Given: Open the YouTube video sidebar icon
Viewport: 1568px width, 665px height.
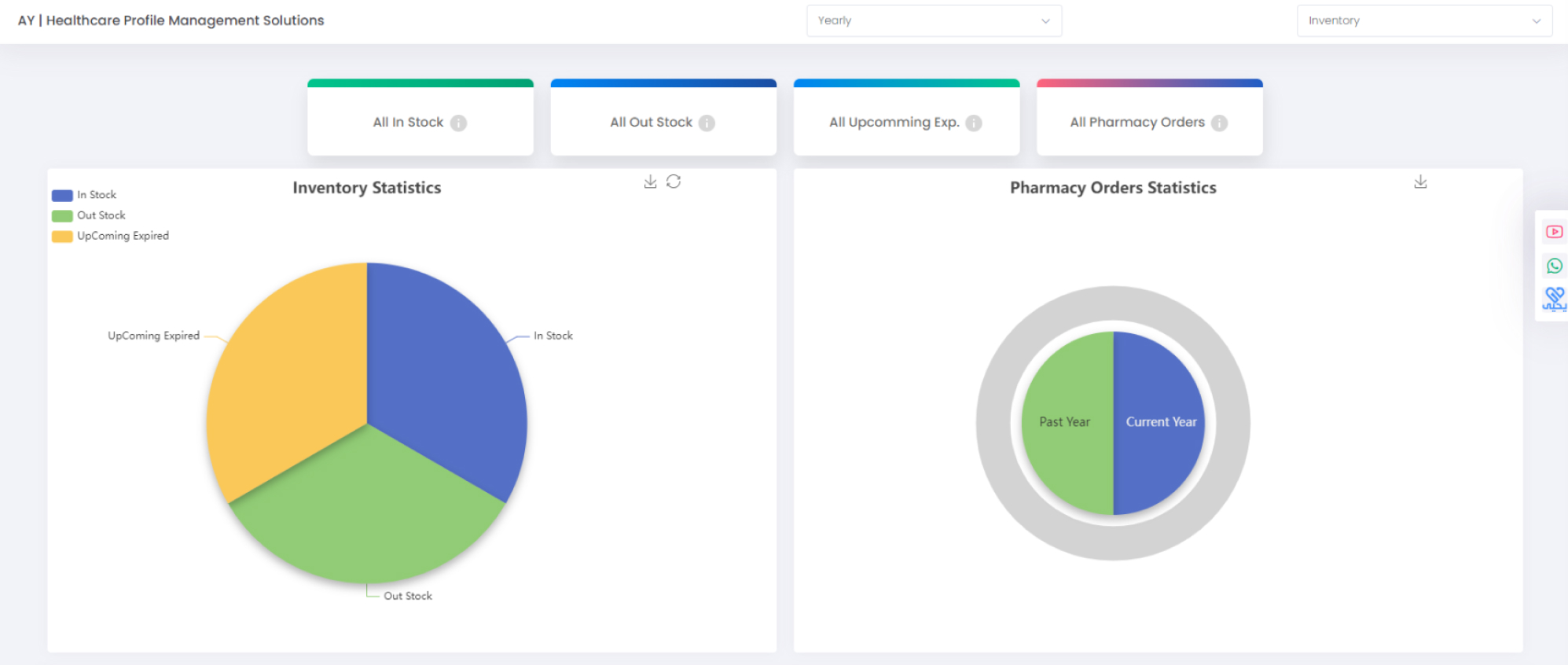Looking at the screenshot, I should (1554, 232).
